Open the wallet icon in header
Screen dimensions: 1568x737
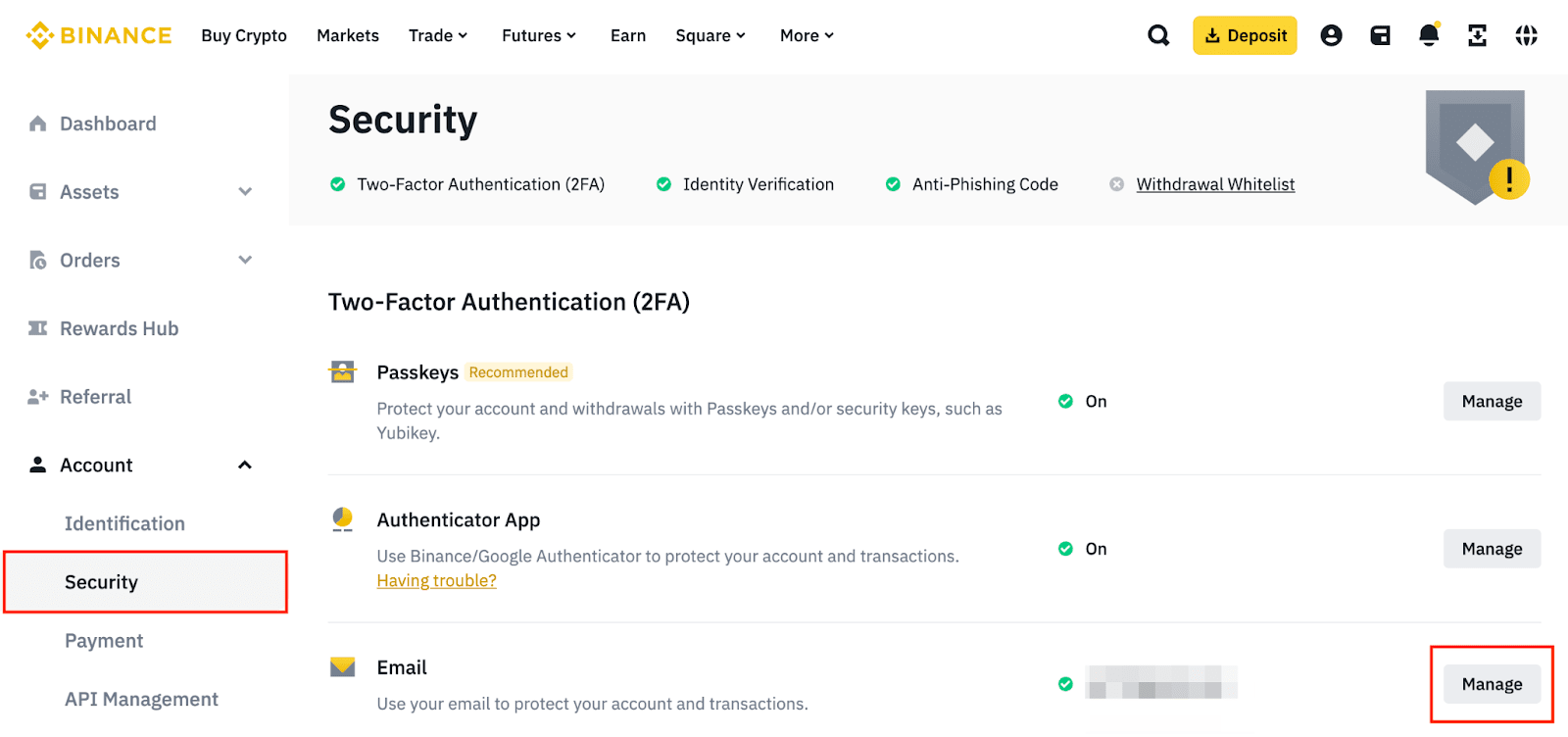click(1380, 35)
